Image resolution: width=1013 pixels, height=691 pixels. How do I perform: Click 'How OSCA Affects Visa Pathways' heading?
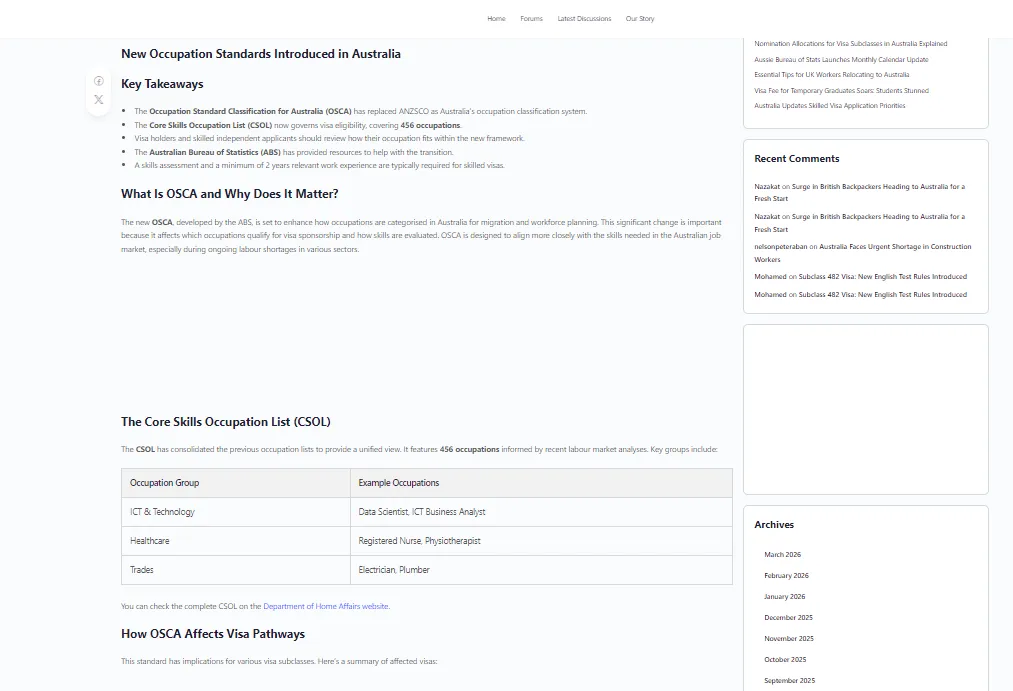[213, 634]
